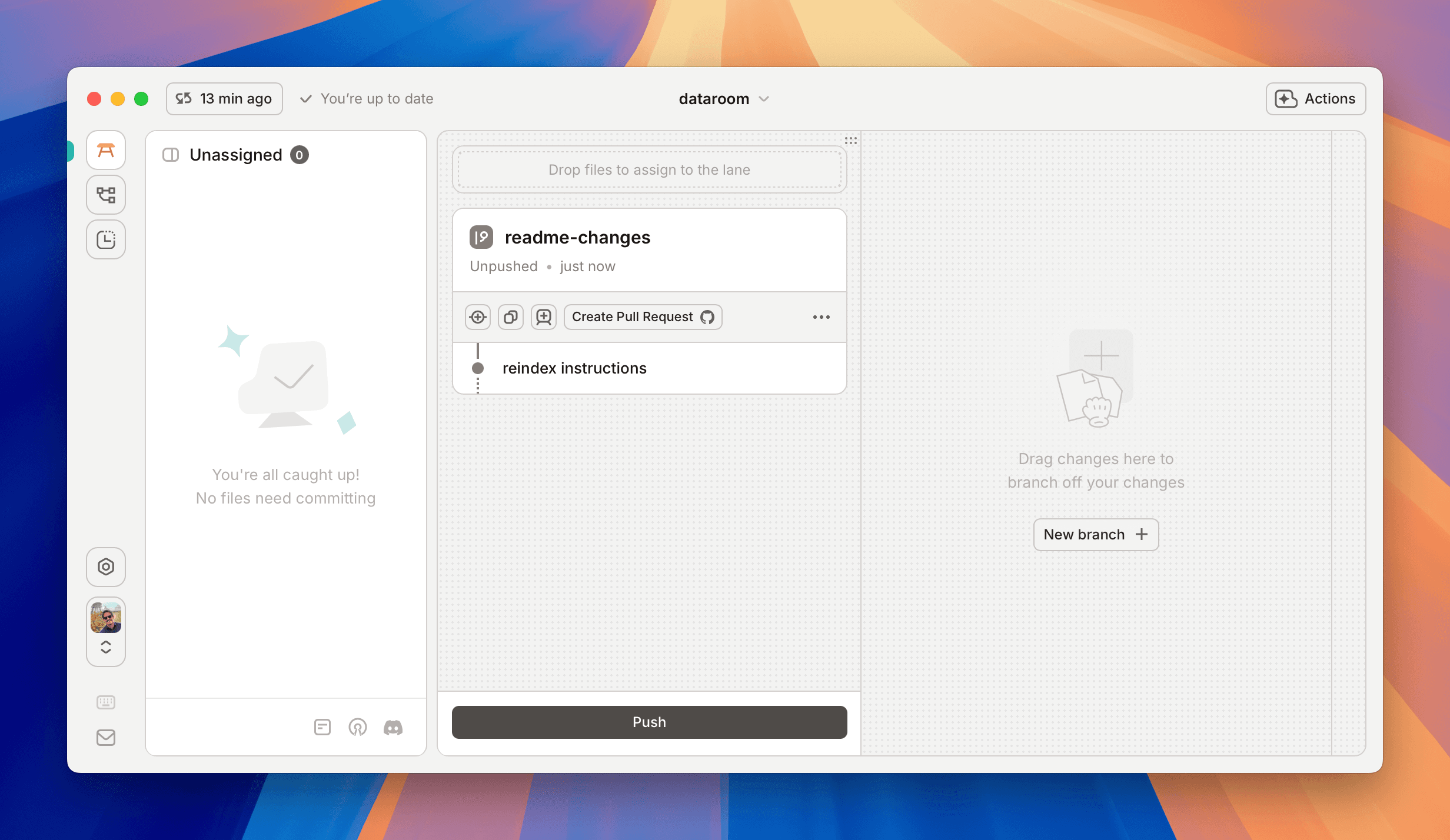
Task: Open the Branches view icon in sidebar
Action: (x=106, y=195)
